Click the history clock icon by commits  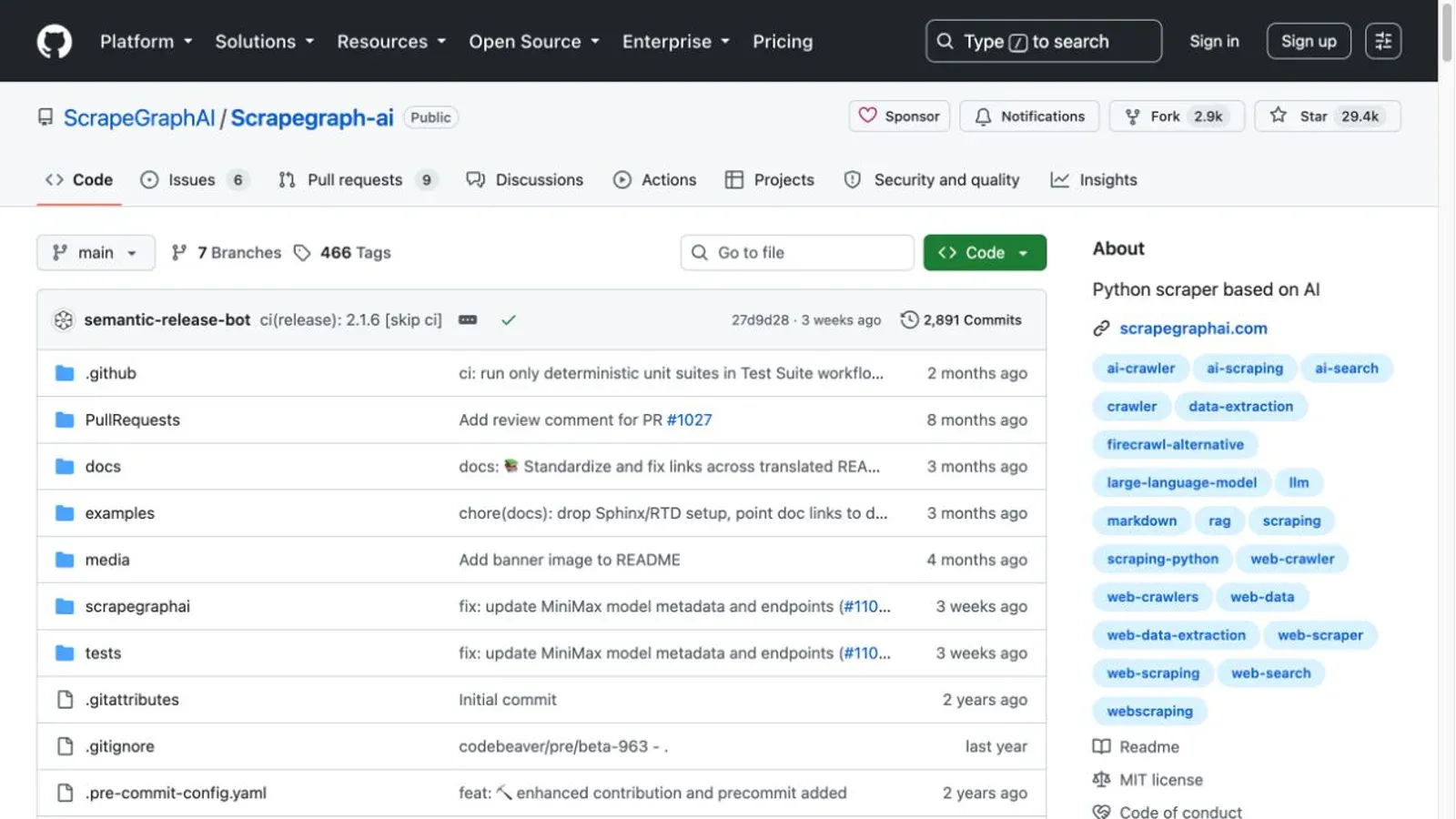pyautogui.click(x=909, y=319)
